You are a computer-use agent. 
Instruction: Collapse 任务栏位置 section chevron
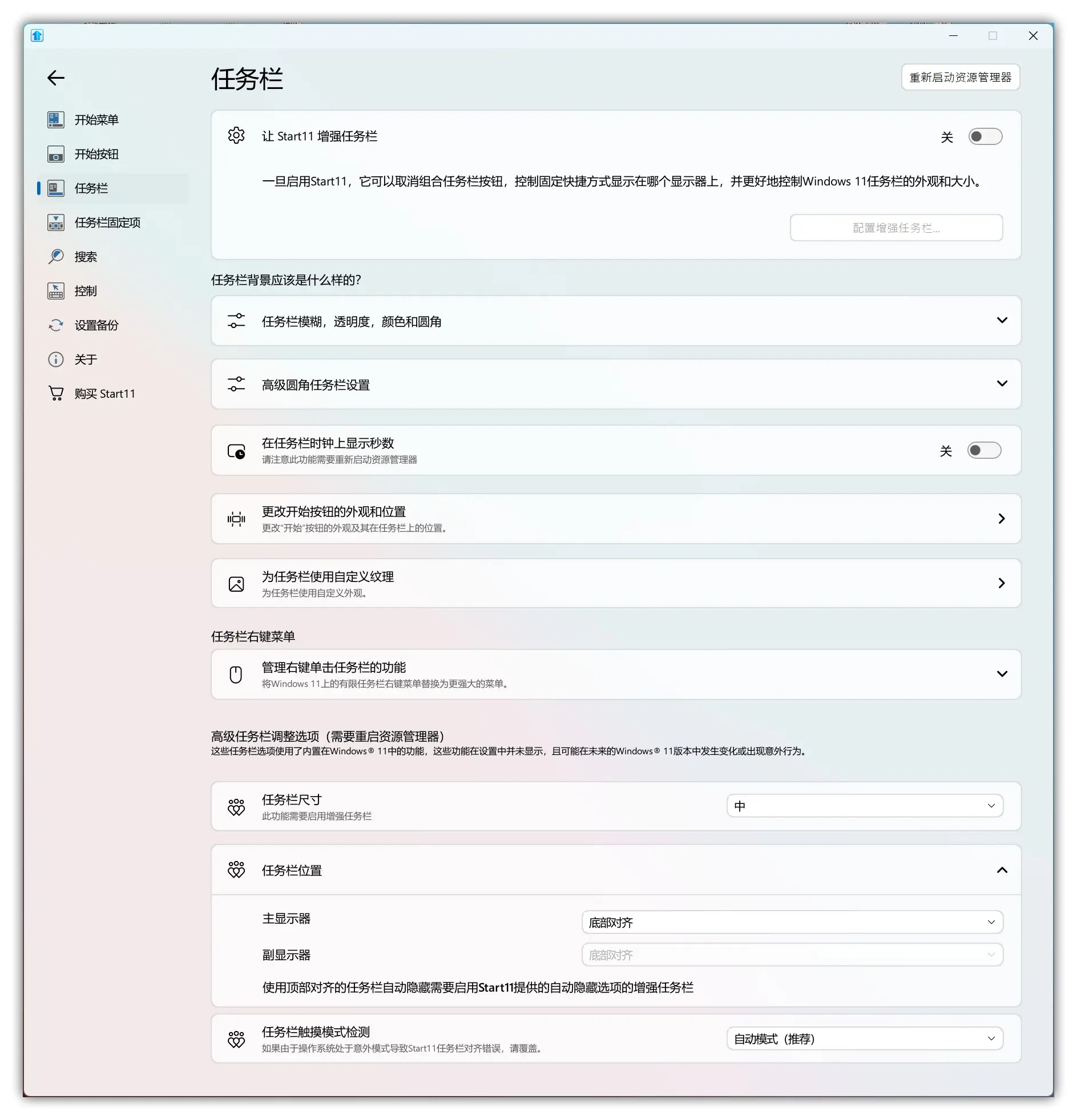tap(1002, 870)
